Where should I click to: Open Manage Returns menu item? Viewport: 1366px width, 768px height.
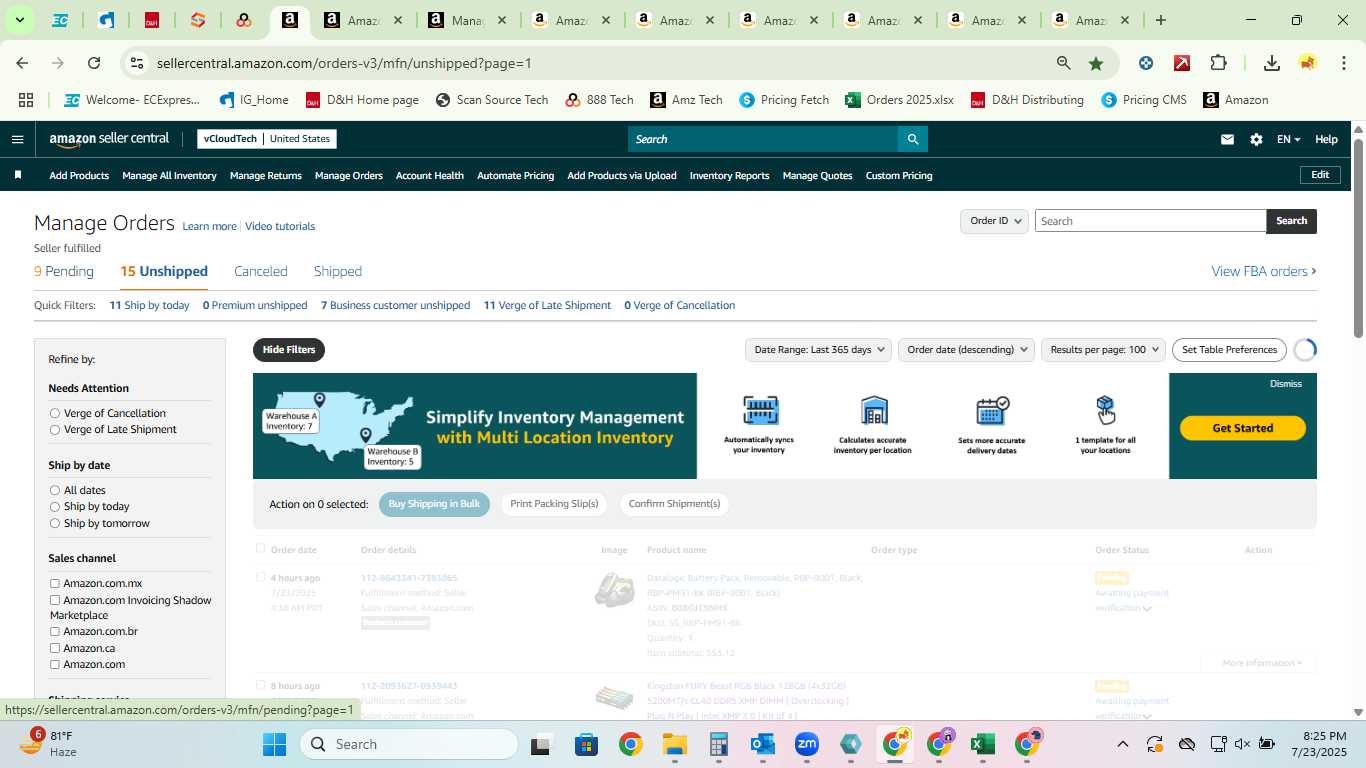266,175
